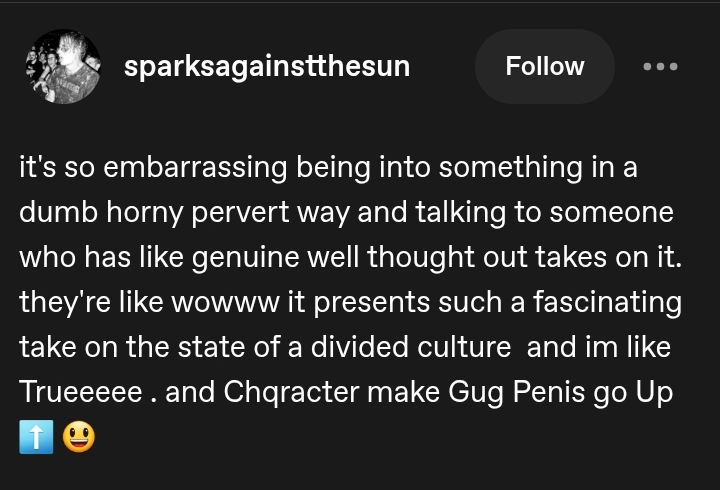Click the first line starting "it's so embarrassing"

pos(328,168)
